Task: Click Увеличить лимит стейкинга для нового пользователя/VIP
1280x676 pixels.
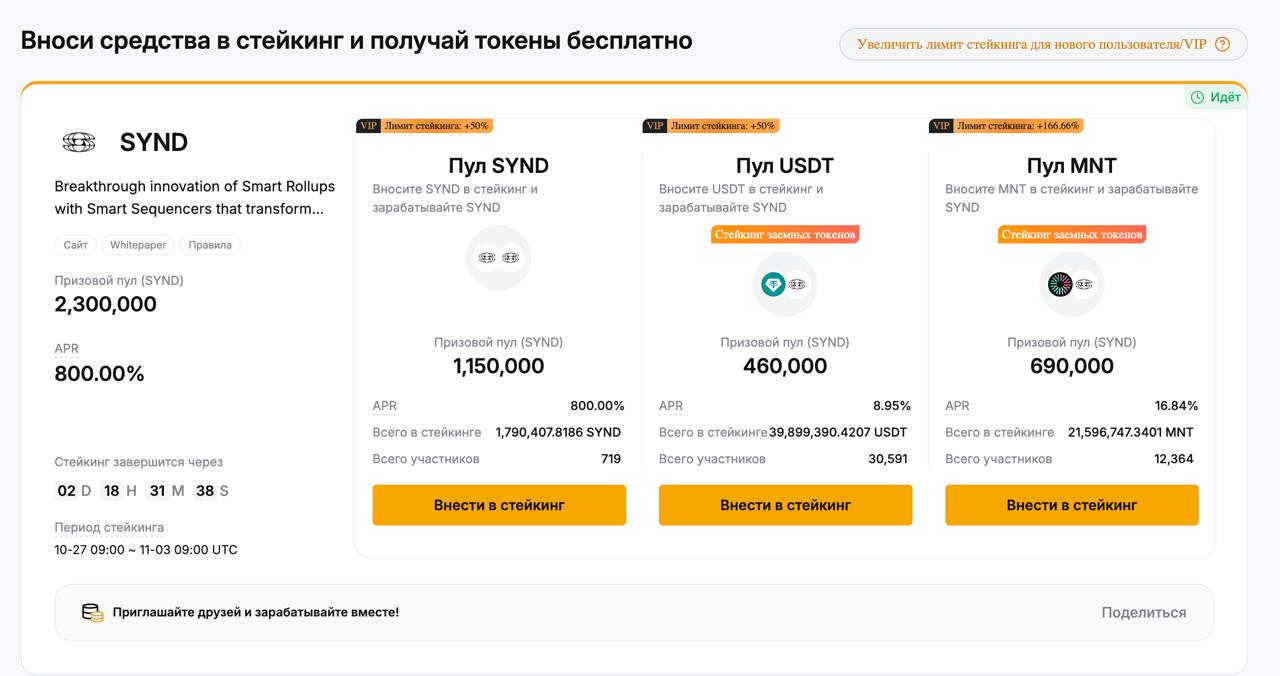Action: pos(1030,44)
